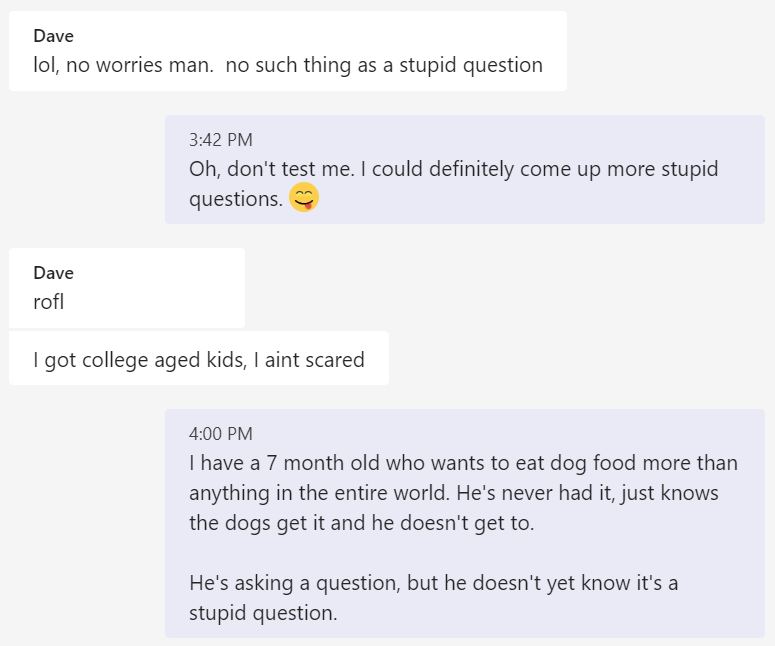This screenshot has width=775, height=646.
Task: Click the "Oh, don't test me" text
Action: point(271,169)
